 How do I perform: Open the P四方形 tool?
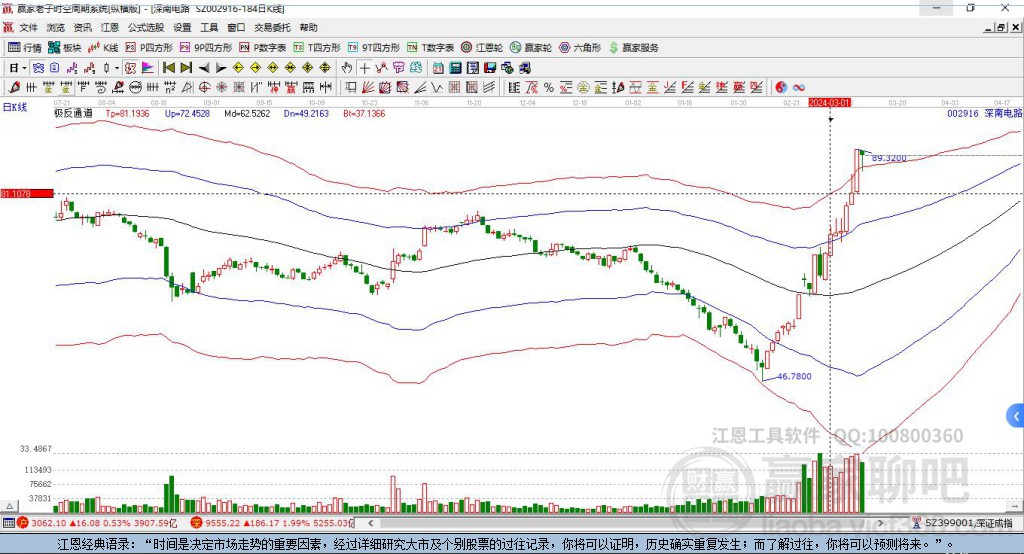pyautogui.click(x=149, y=48)
